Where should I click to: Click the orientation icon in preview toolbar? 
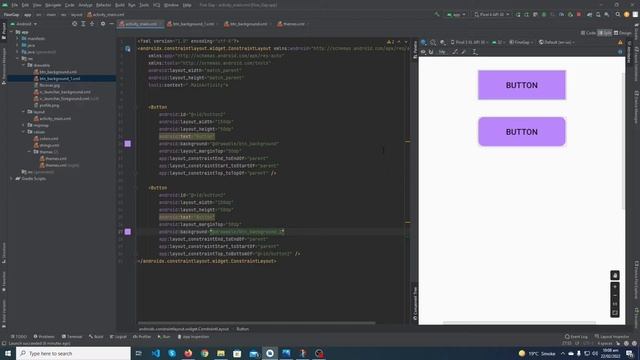433,42
